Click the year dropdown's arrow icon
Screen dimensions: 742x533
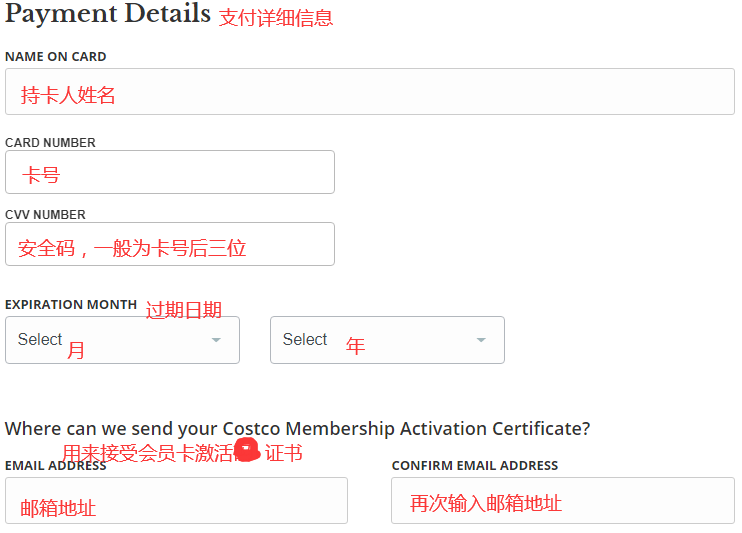click(x=481, y=340)
